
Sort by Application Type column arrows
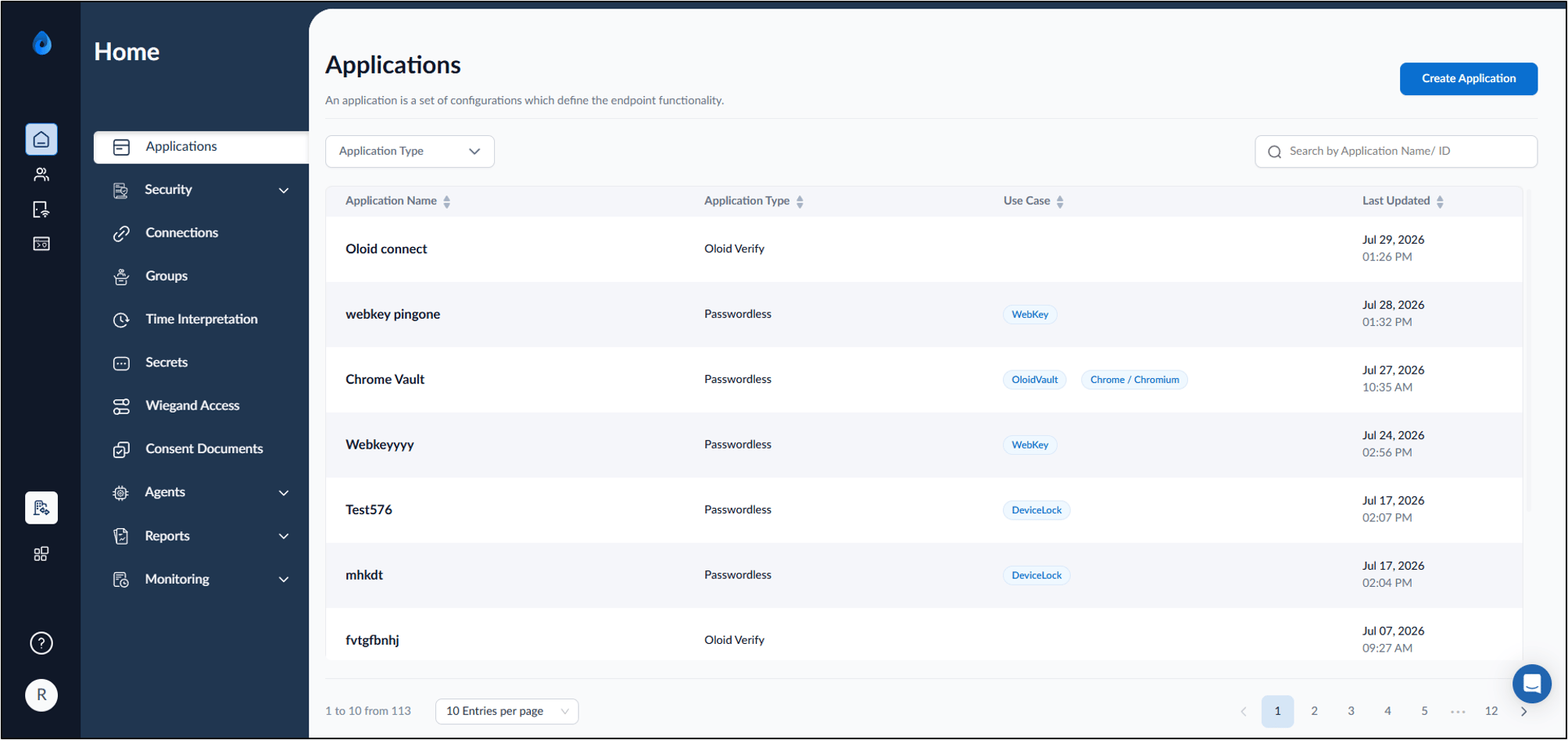click(800, 202)
